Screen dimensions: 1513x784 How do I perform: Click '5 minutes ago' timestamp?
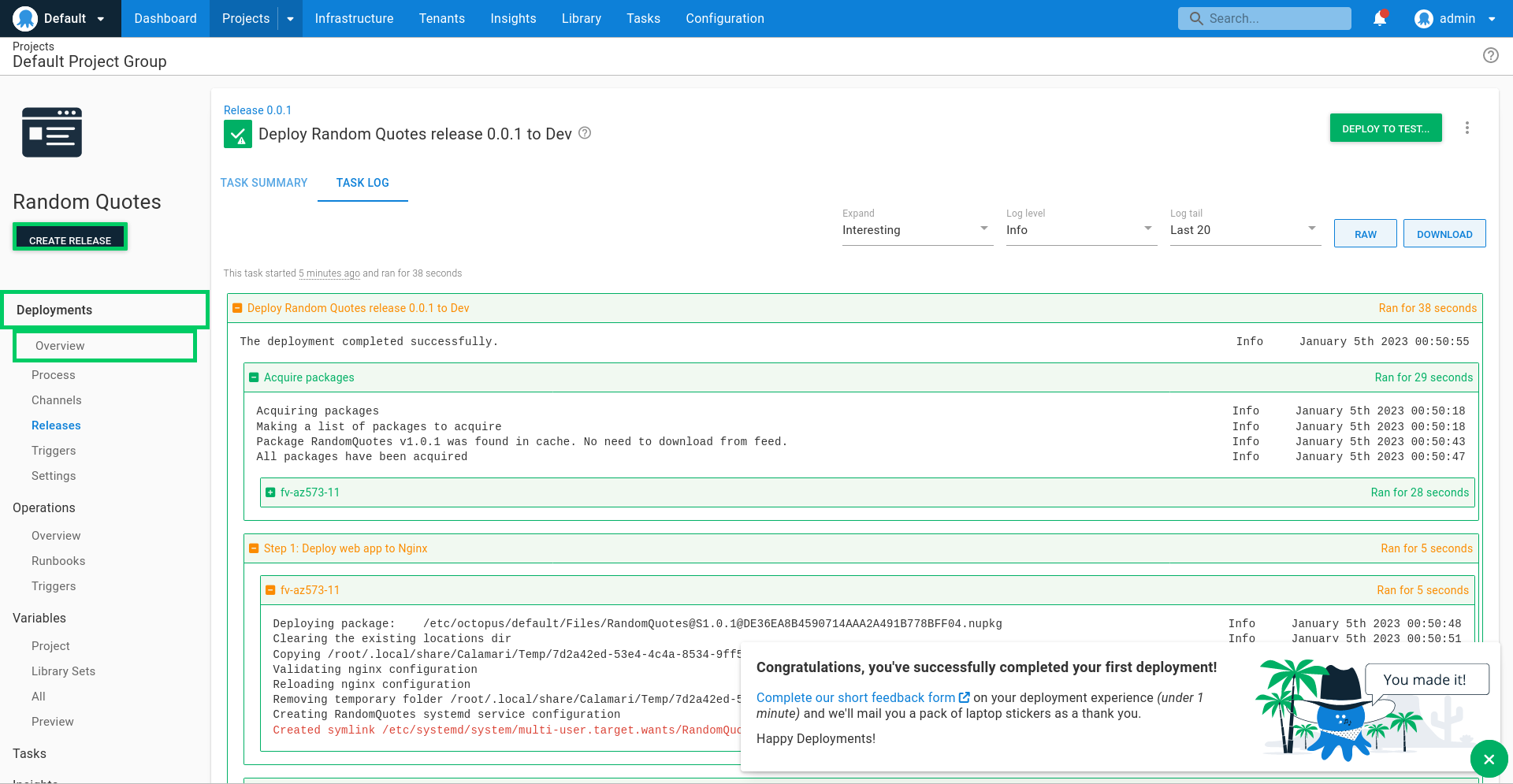point(329,273)
